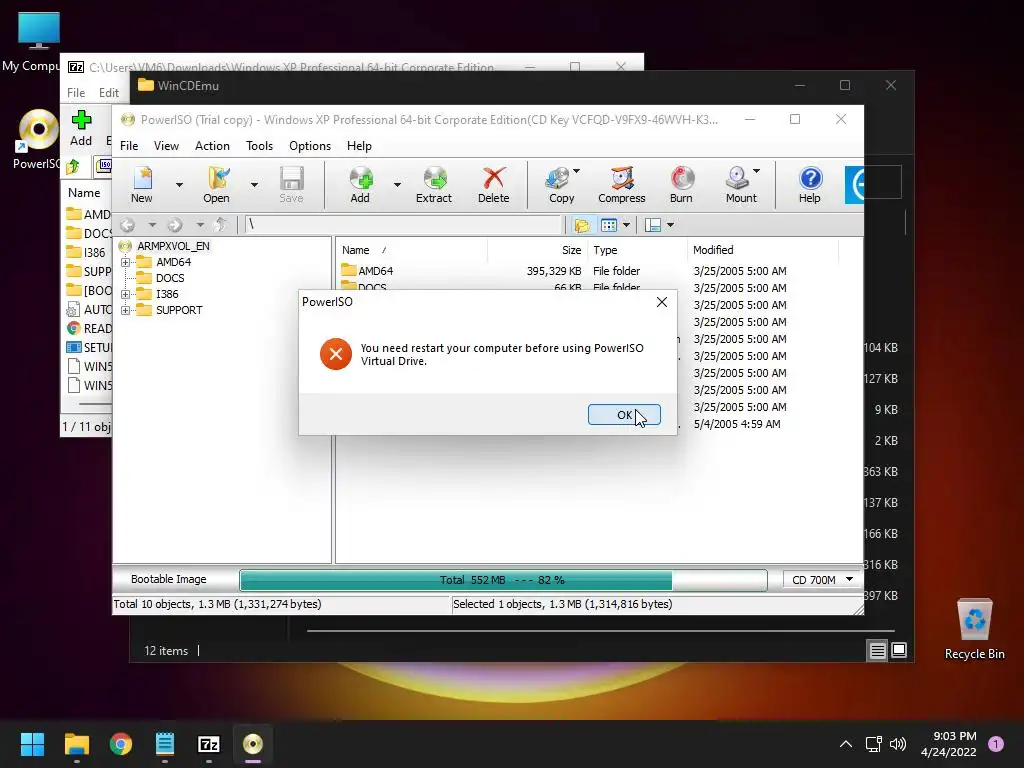Open the Action menu
The width and height of the screenshot is (1024, 768).
pyautogui.click(x=212, y=146)
